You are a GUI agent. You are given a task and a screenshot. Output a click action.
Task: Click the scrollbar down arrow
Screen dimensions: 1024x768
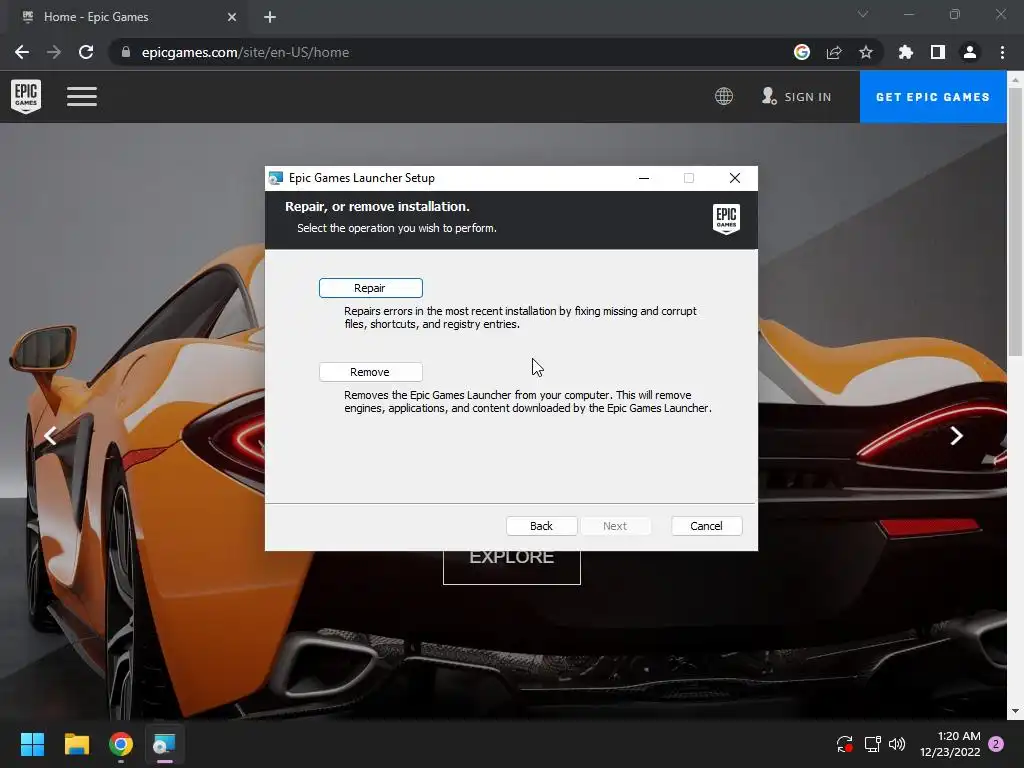1015,711
